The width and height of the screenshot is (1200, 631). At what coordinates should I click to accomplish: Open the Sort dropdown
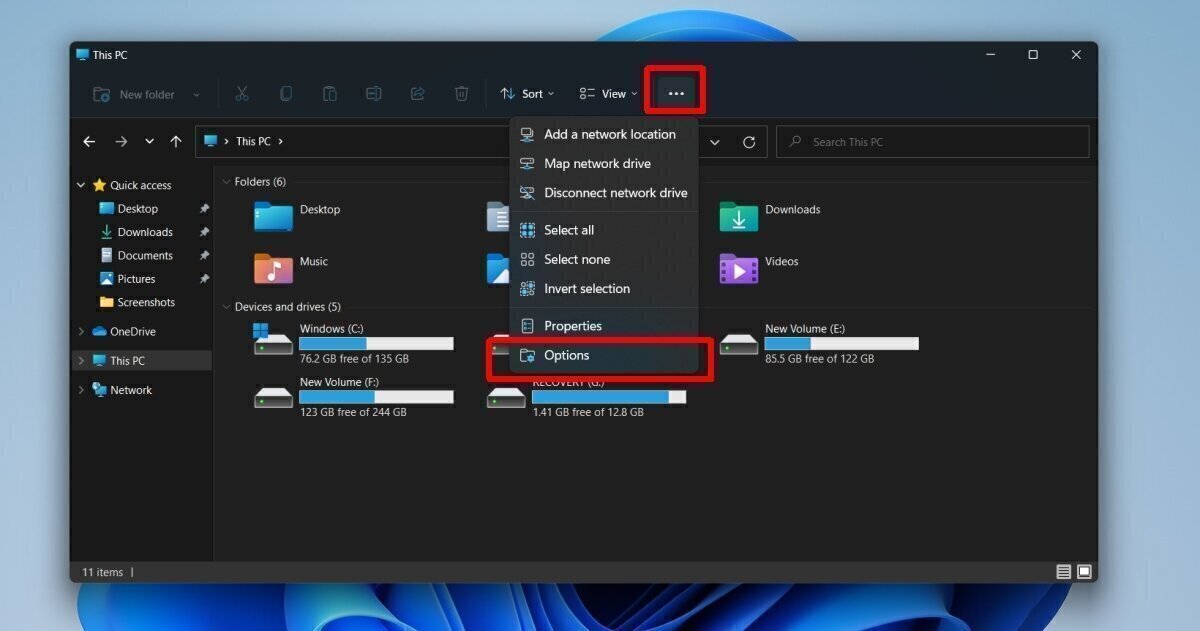coord(527,93)
